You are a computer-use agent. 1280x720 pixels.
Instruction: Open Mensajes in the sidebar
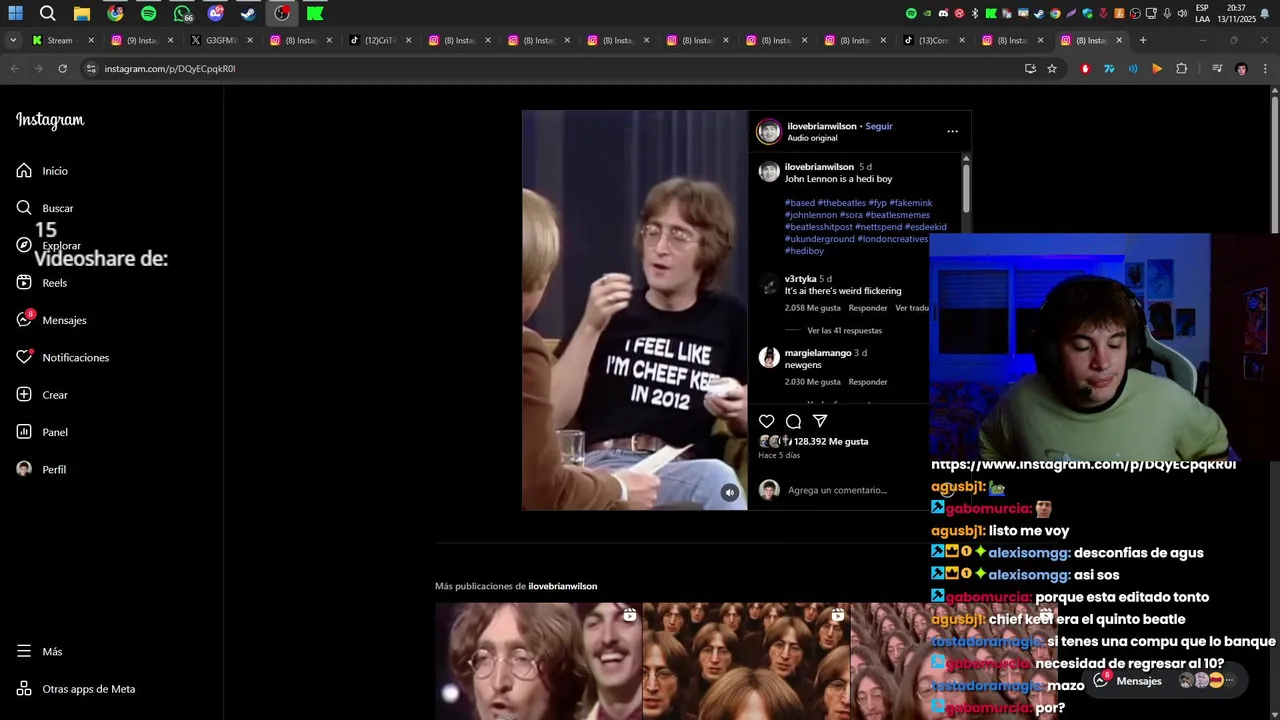point(51,320)
